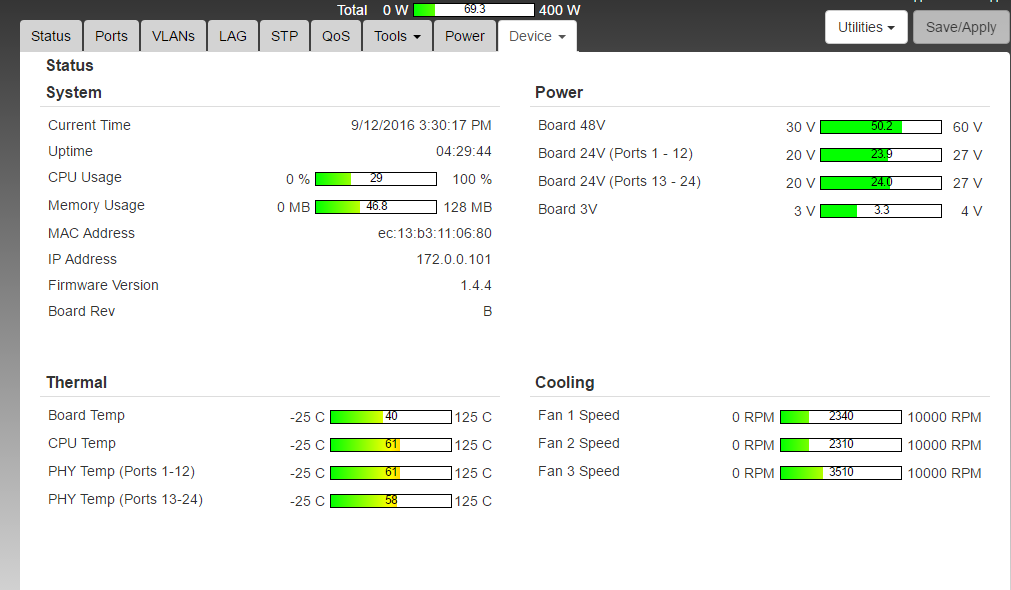The height and width of the screenshot is (590, 1011).
Task: Click the Memory Usage bar
Action: [375, 207]
